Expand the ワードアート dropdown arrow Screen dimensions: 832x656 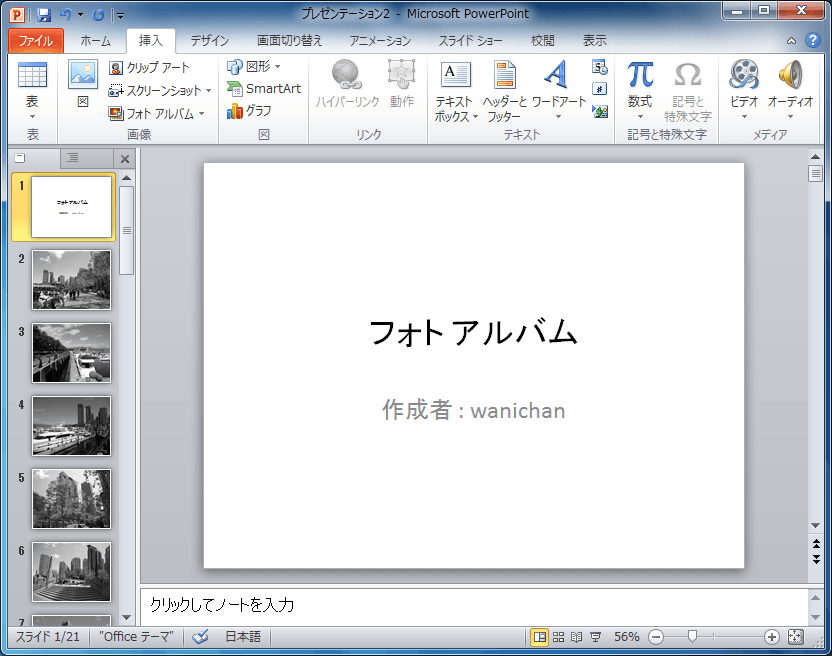click(x=558, y=117)
